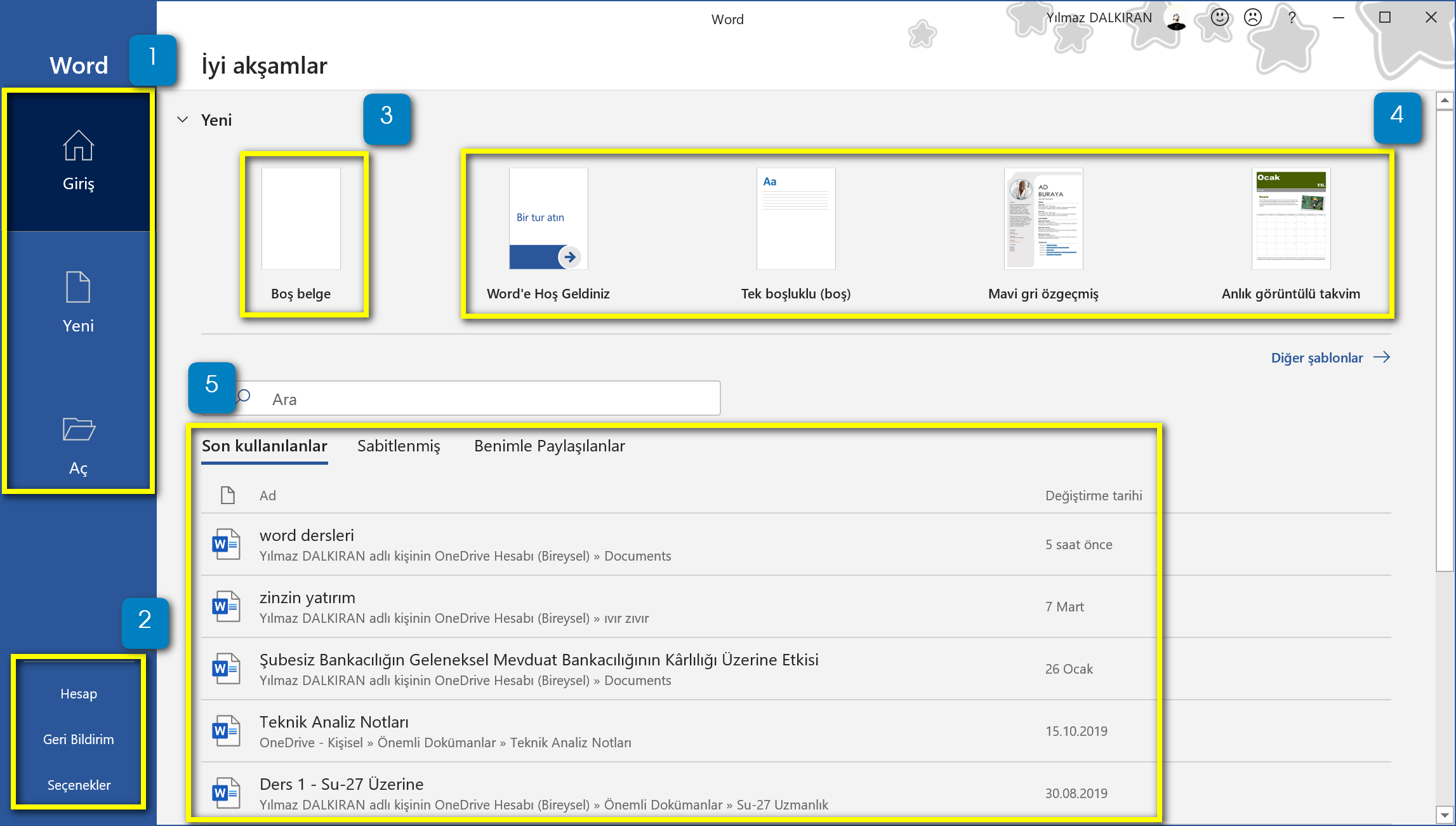The width and height of the screenshot is (1456, 826).
Task: Click the 15.10.2019 date
Action: [x=1076, y=731]
